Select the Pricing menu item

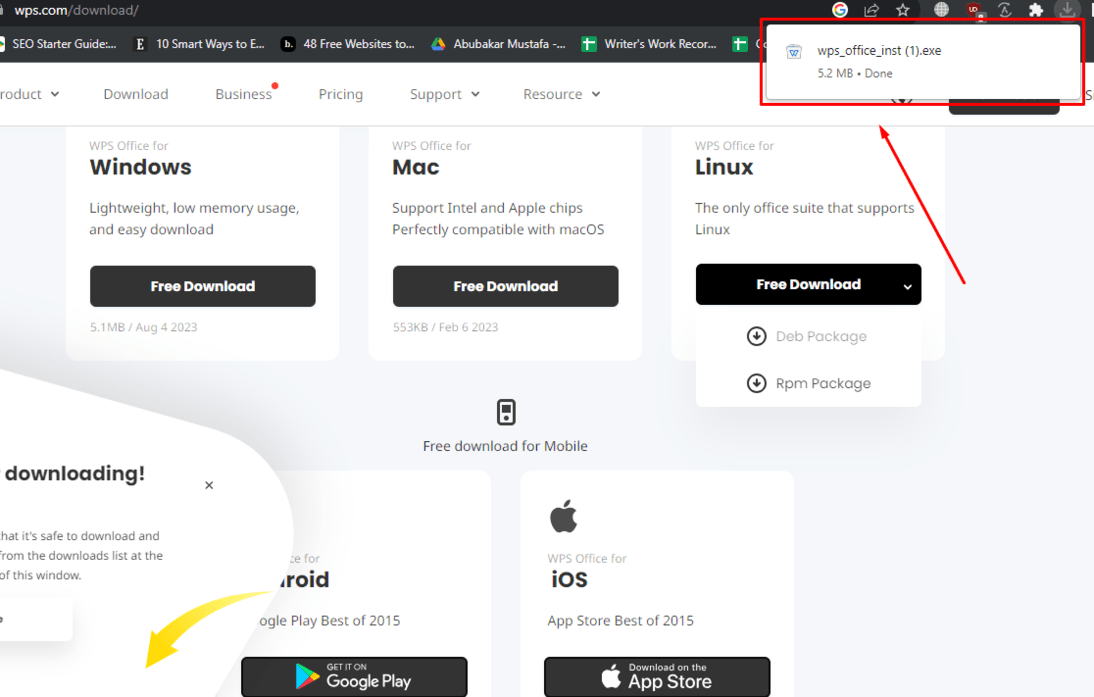coord(341,93)
